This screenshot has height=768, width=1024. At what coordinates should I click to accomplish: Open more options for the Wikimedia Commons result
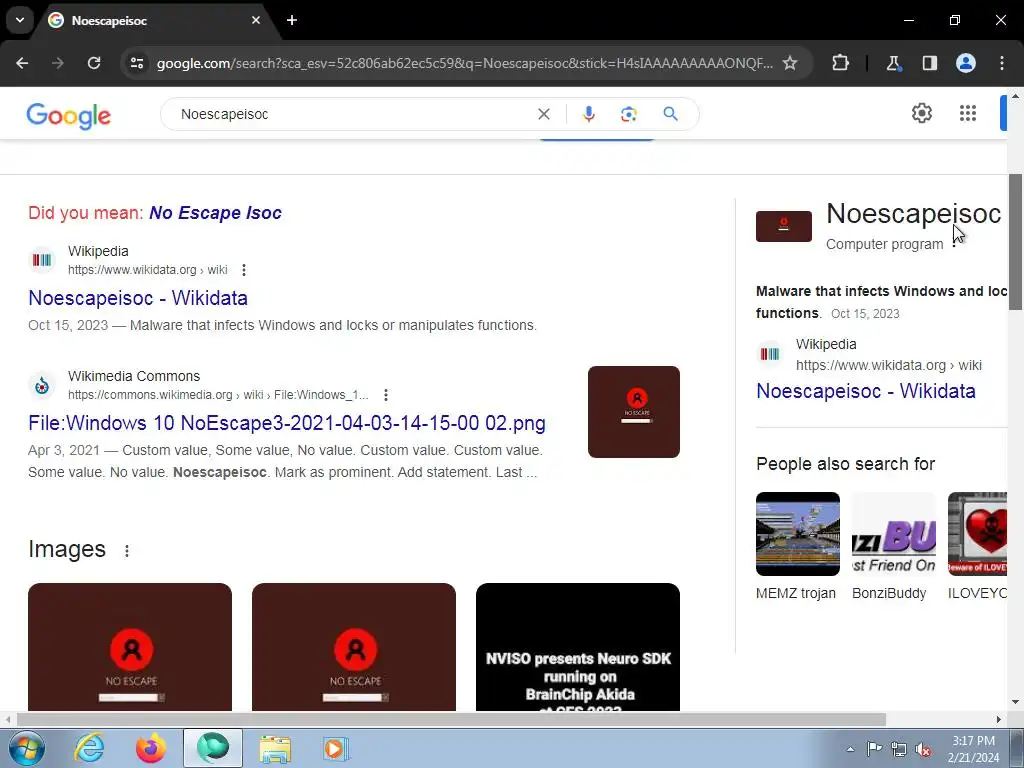[386, 395]
